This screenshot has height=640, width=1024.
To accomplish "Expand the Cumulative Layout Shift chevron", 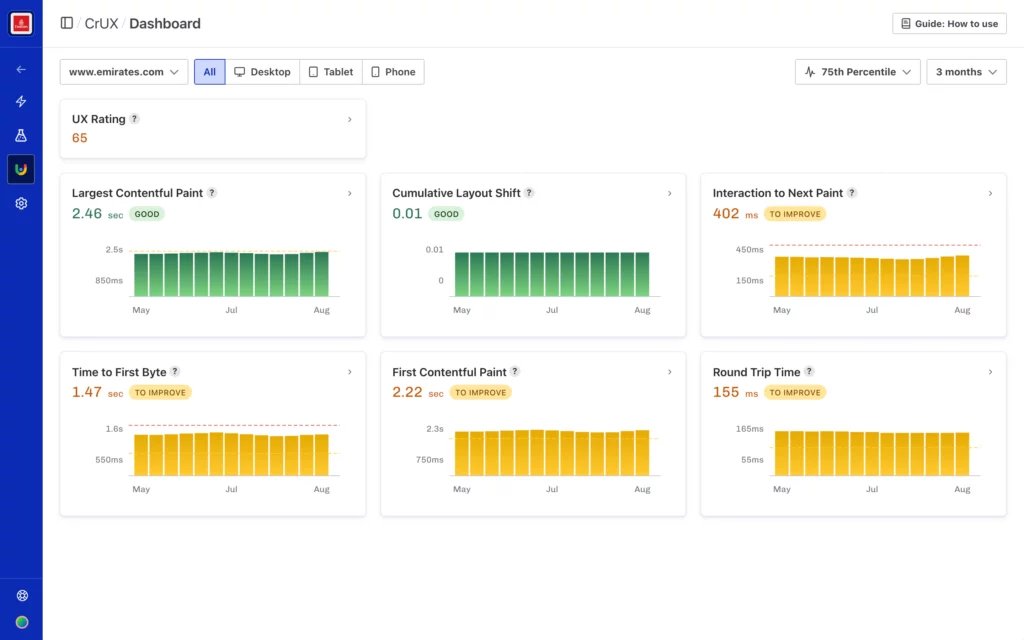I will click(669, 193).
